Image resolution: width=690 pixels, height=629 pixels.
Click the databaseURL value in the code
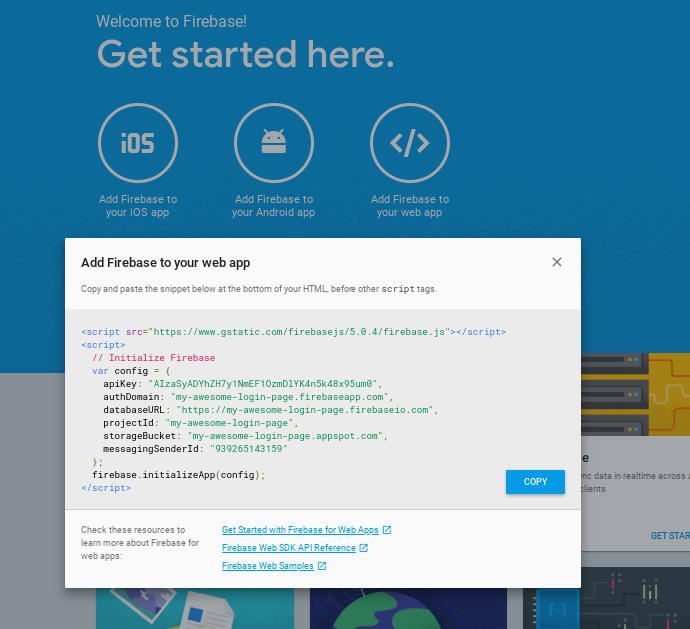[307, 410]
